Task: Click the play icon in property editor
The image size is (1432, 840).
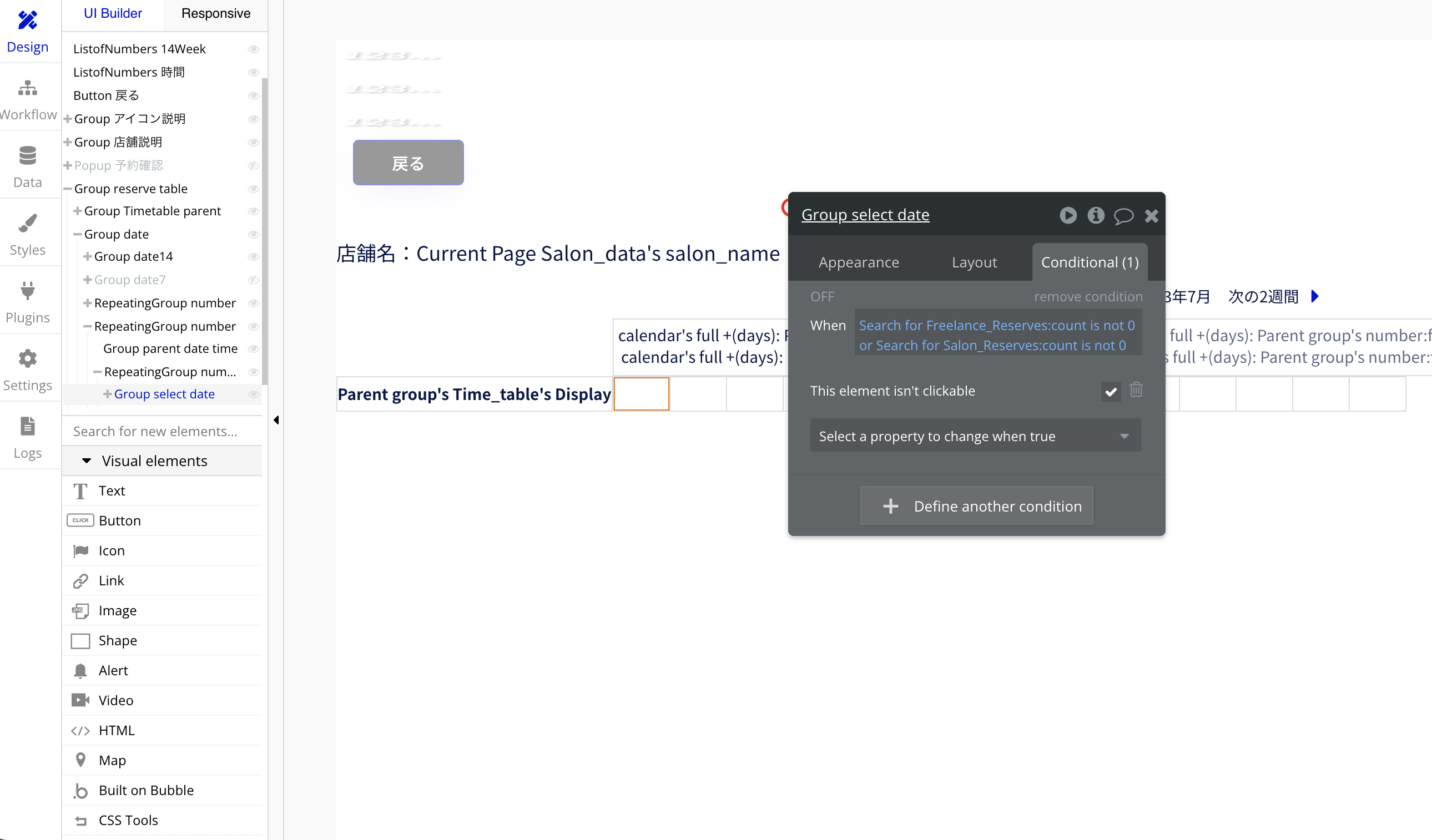Action: [x=1068, y=215]
